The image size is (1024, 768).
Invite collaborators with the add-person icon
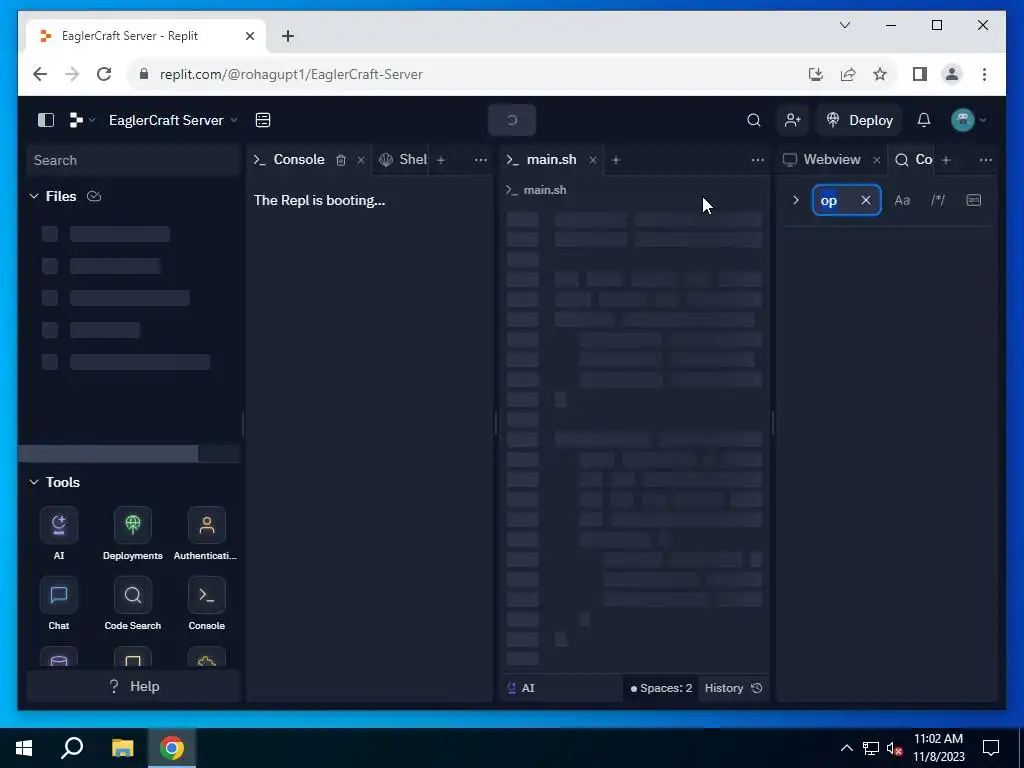(793, 120)
